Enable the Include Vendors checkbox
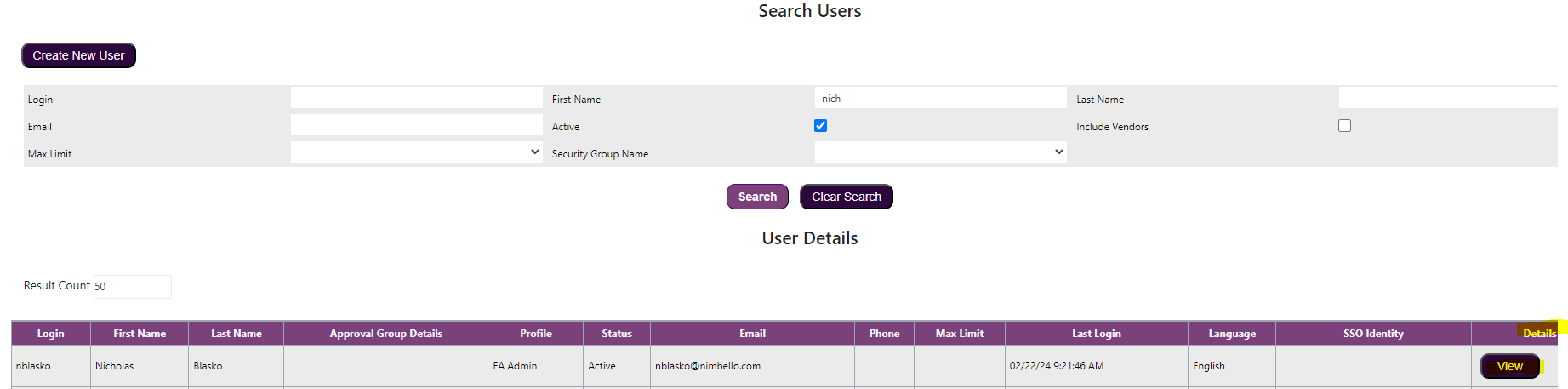Viewport: 1568px width, 389px height. click(x=1345, y=126)
